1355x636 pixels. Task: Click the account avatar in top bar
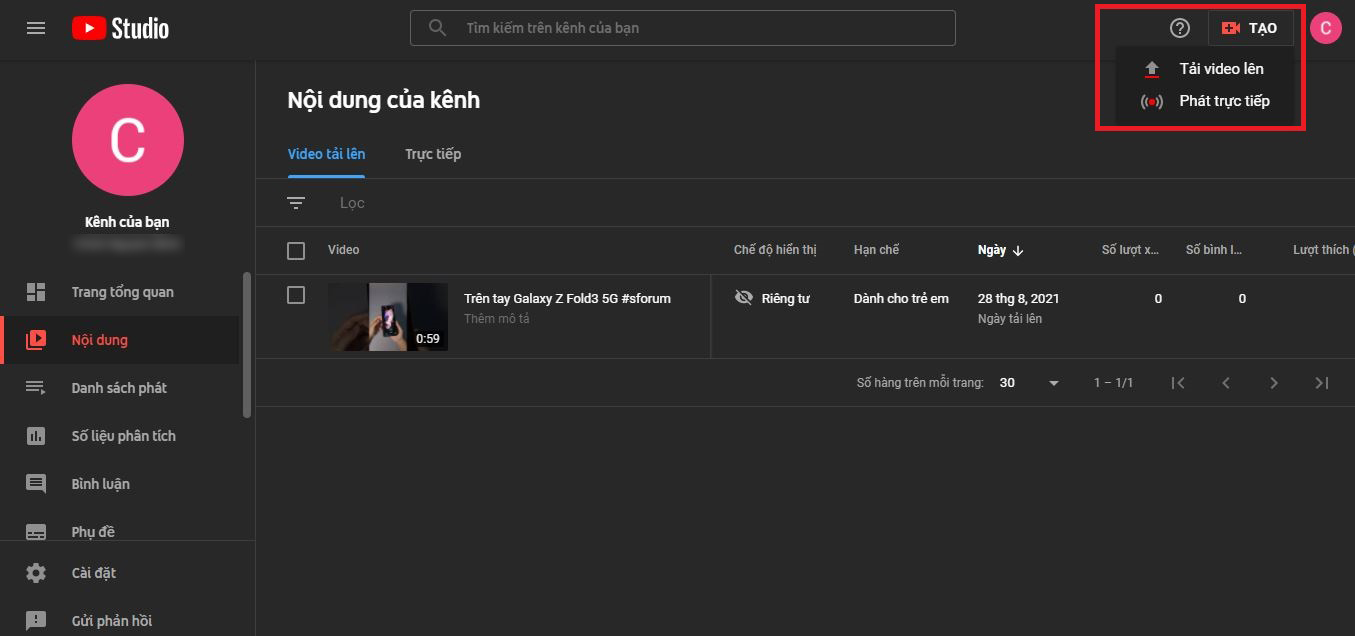tap(1325, 28)
